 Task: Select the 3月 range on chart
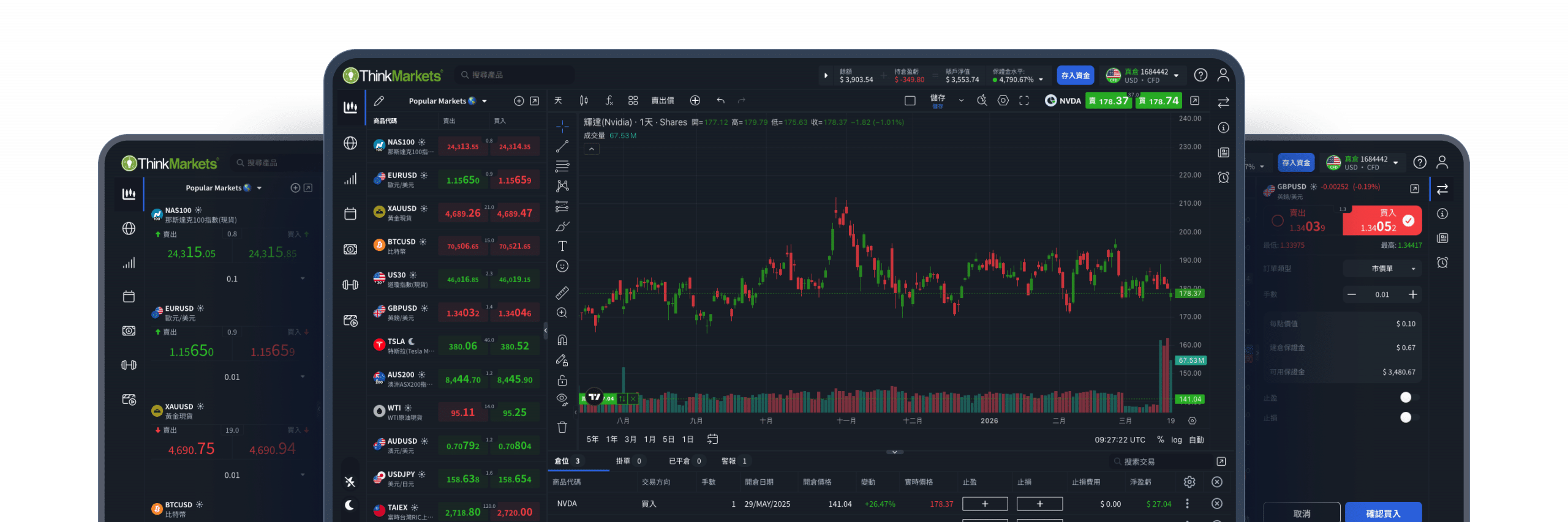(630, 440)
